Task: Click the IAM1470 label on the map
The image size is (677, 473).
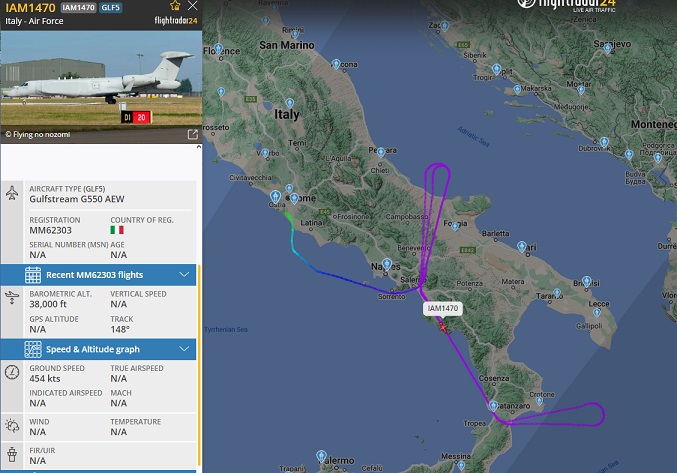Action: [443, 308]
